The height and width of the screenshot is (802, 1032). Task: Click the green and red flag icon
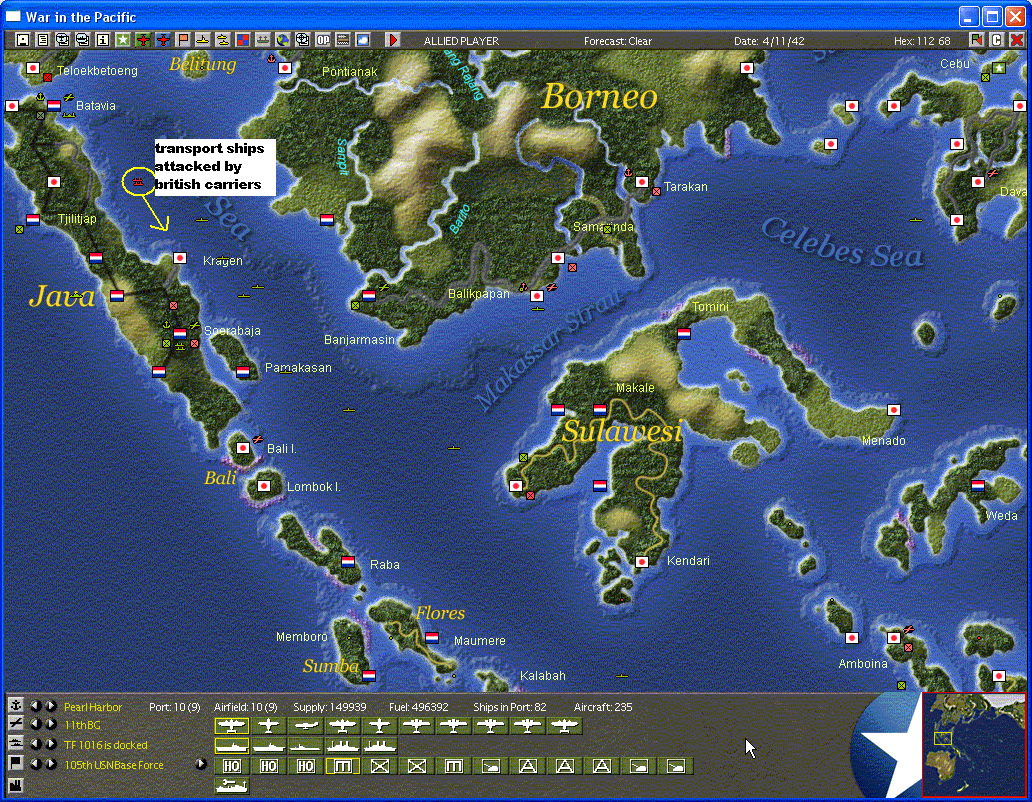click(x=977, y=40)
